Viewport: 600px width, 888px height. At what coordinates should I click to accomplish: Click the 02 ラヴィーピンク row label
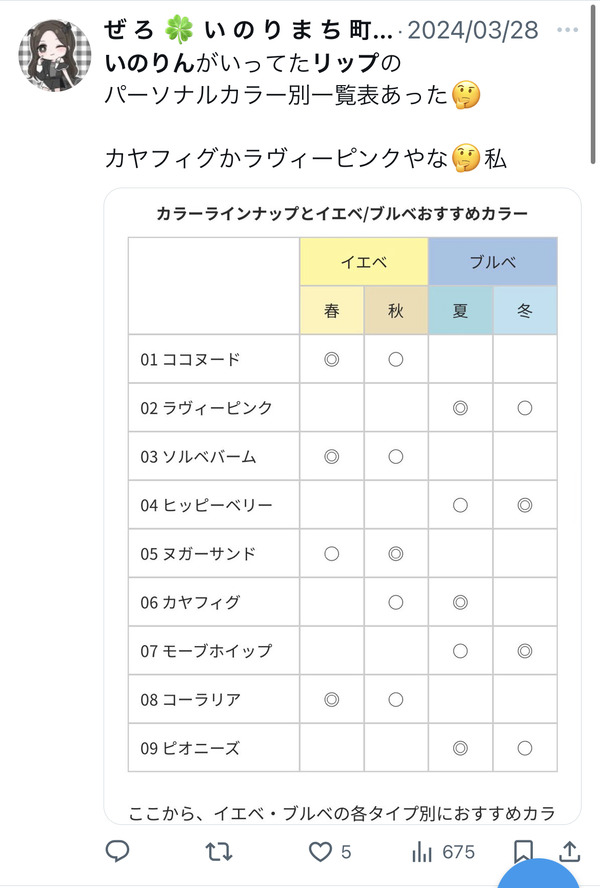click(x=206, y=408)
